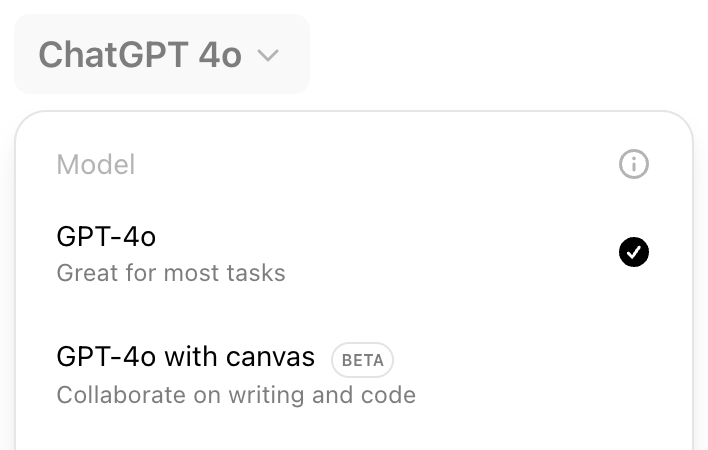Click the BETA badge
Viewport: 708px width, 450px height.
tap(362, 359)
